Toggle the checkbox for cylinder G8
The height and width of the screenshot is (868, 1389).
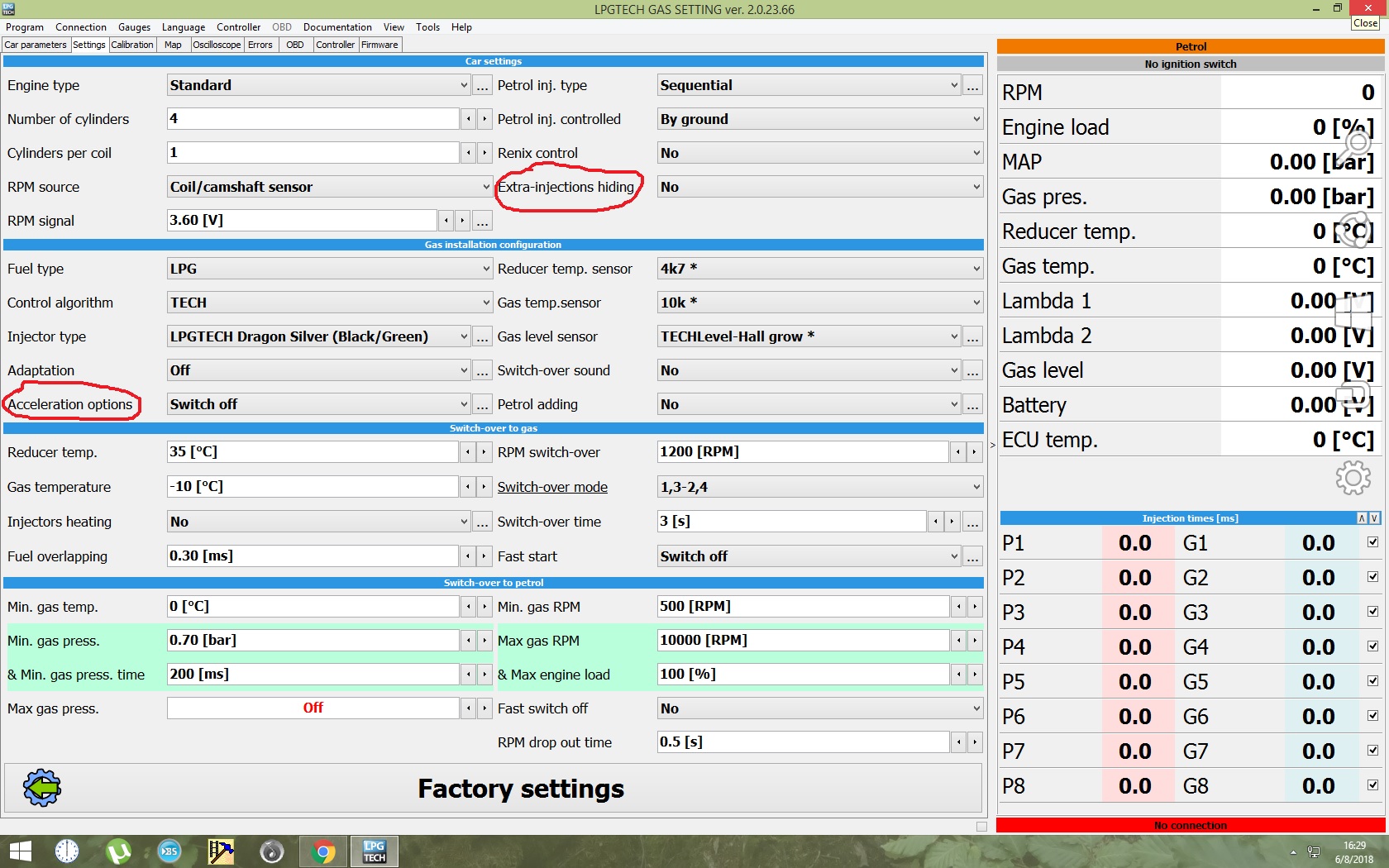(1373, 785)
